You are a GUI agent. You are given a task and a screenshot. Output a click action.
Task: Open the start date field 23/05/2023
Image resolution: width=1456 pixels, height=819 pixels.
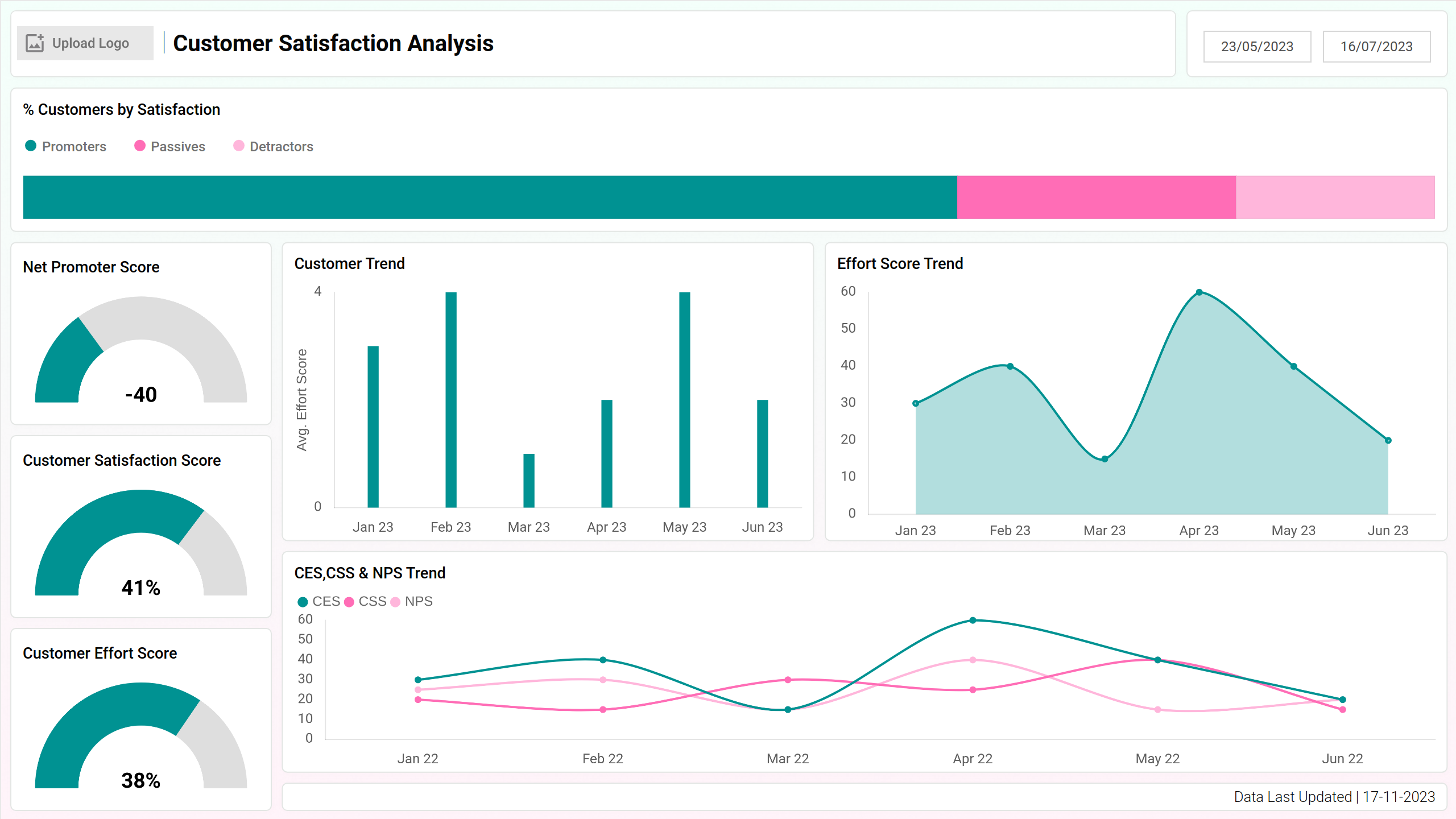(1257, 47)
